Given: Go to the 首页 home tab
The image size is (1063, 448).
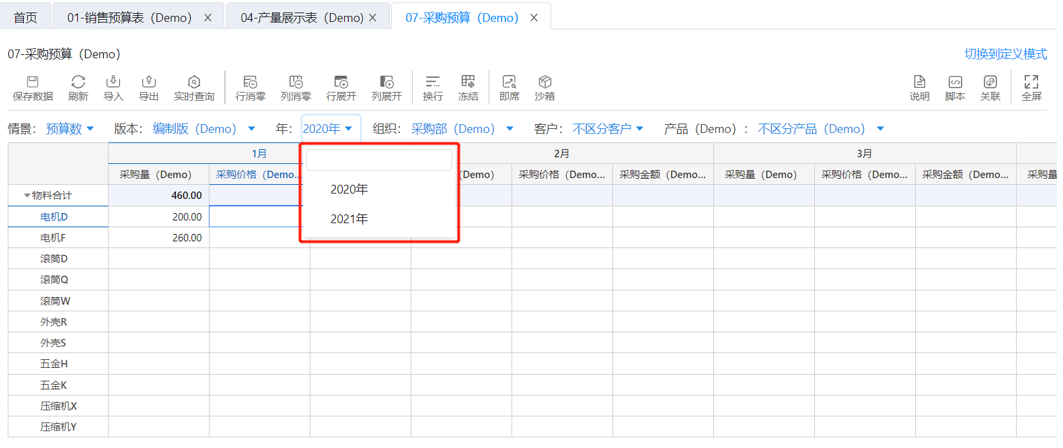Looking at the screenshot, I should coord(25,18).
